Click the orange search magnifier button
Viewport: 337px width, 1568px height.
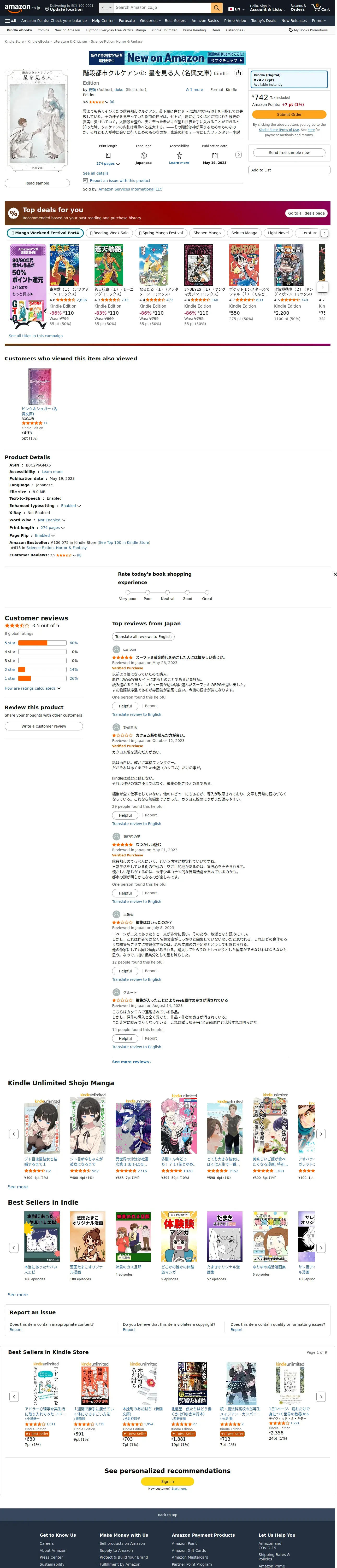tap(217, 8)
